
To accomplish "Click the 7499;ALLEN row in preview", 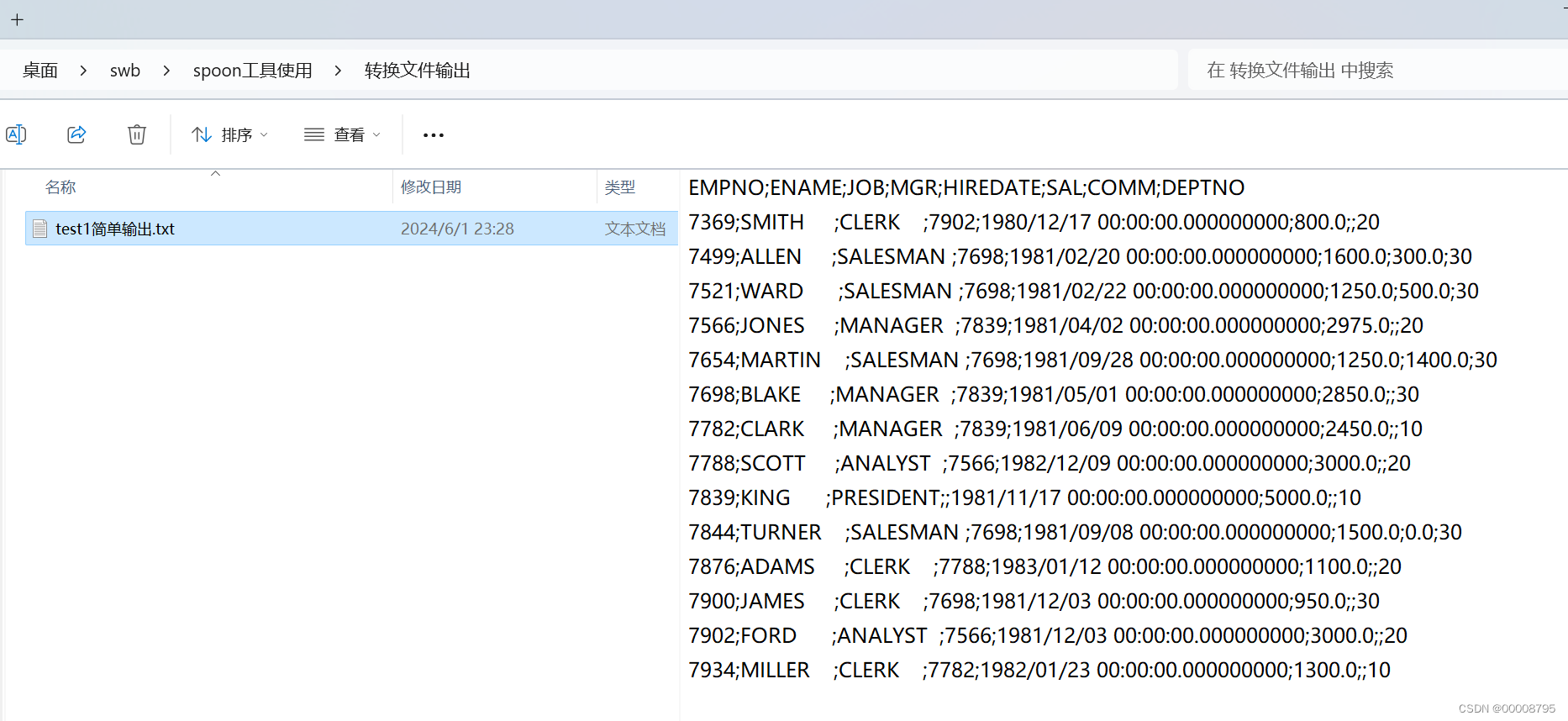I will pos(1080,256).
